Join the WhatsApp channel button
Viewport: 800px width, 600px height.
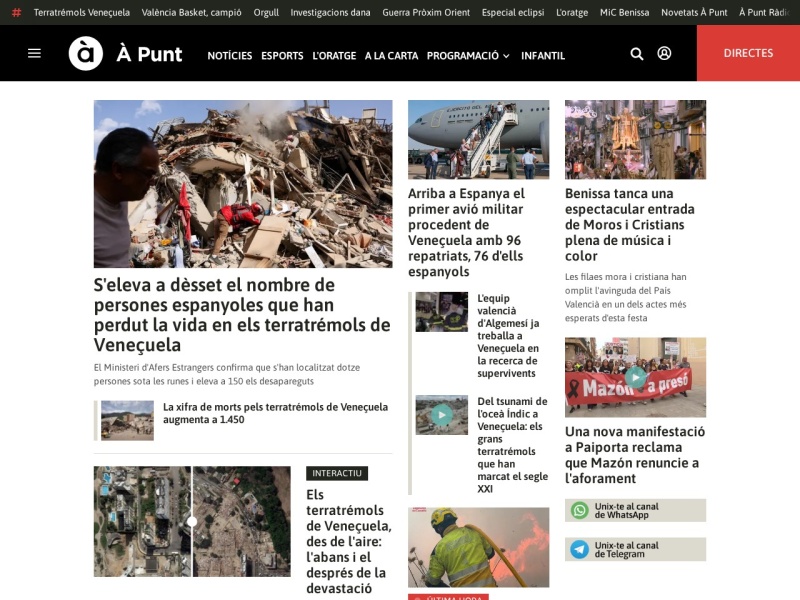(x=635, y=511)
